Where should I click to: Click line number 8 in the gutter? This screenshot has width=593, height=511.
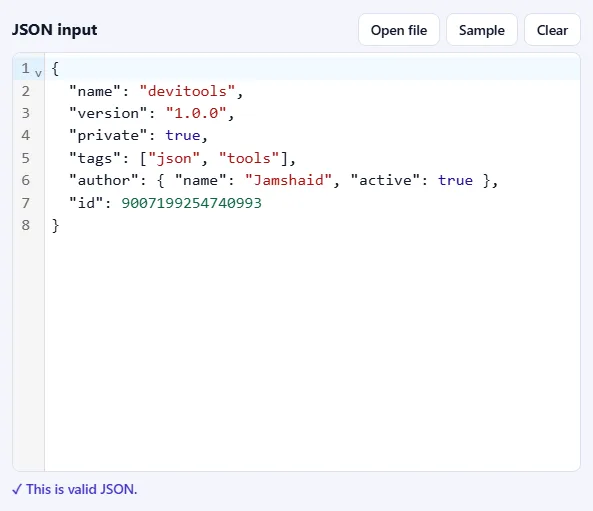25,225
